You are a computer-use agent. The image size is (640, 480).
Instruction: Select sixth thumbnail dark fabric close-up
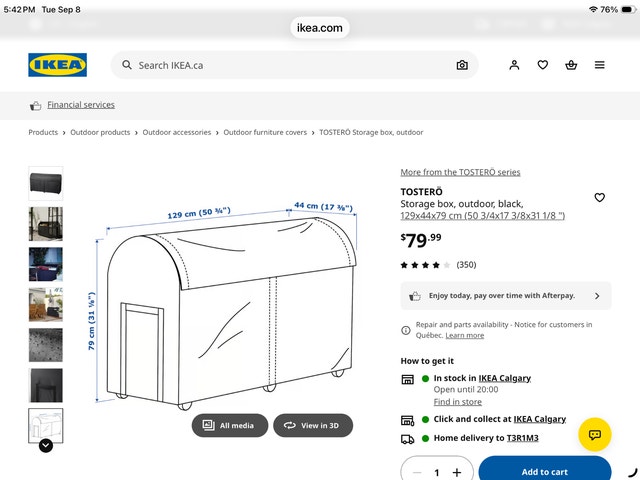(46, 385)
